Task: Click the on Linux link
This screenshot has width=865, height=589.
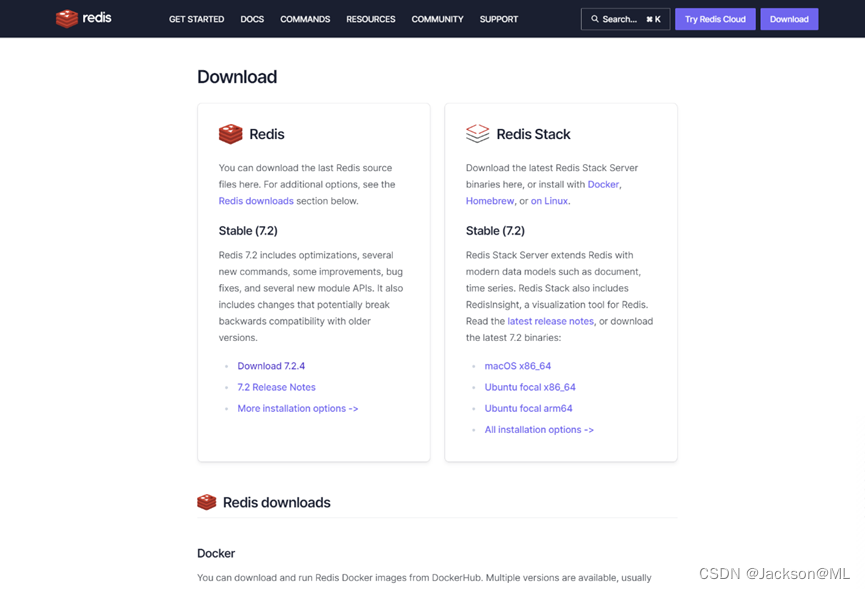Action: pyautogui.click(x=549, y=201)
